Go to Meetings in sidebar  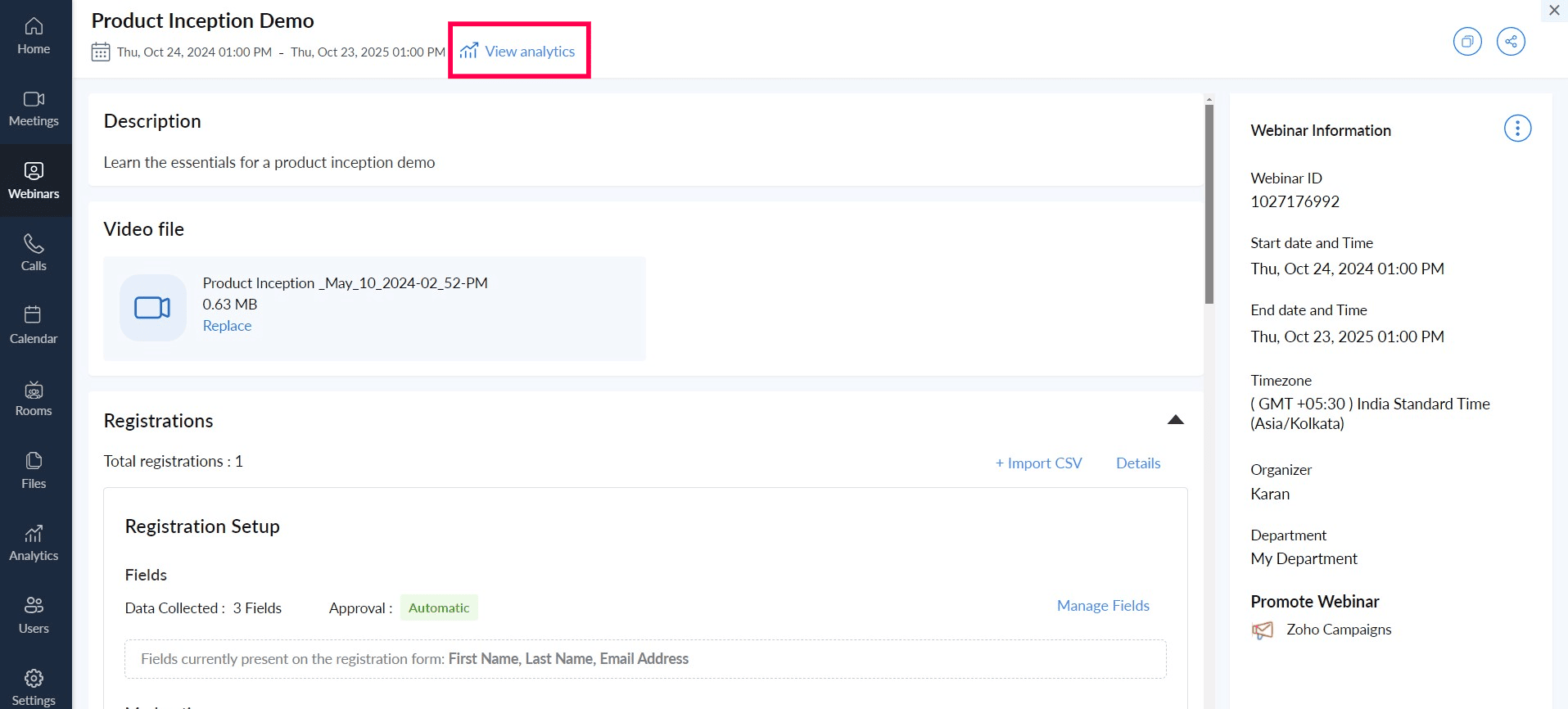pos(34,109)
